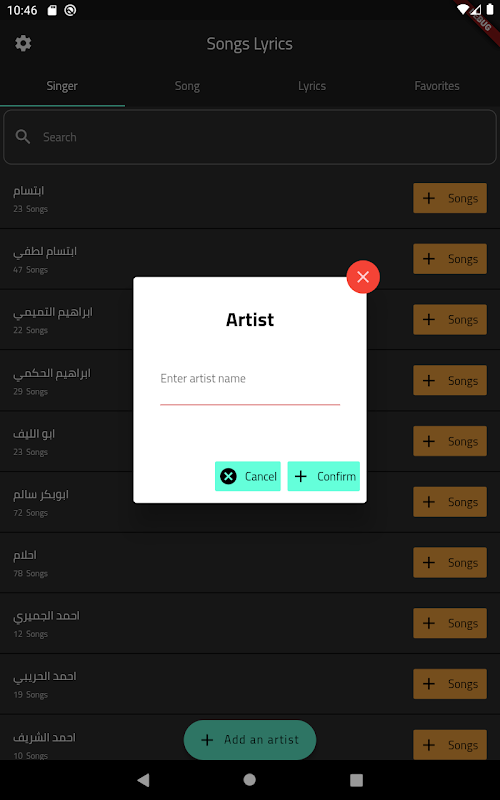
Task: Open the ابوبكر سالم artist entry
Action: 204,502
